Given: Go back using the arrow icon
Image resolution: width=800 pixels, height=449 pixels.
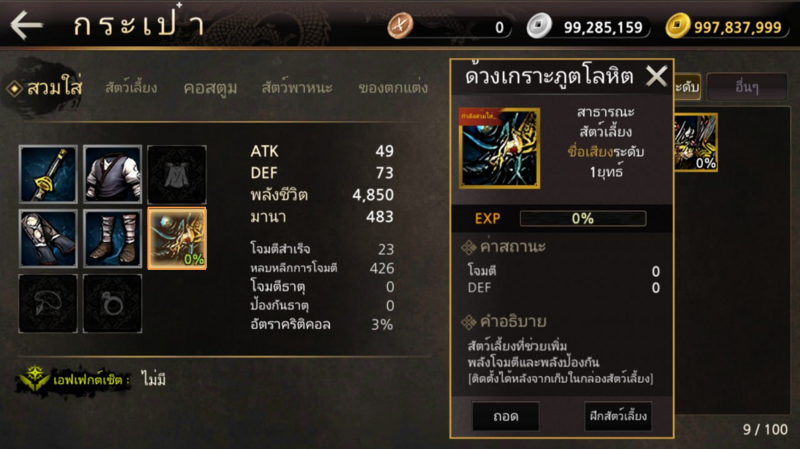Looking at the screenshot, I should [x=27, y=24].
